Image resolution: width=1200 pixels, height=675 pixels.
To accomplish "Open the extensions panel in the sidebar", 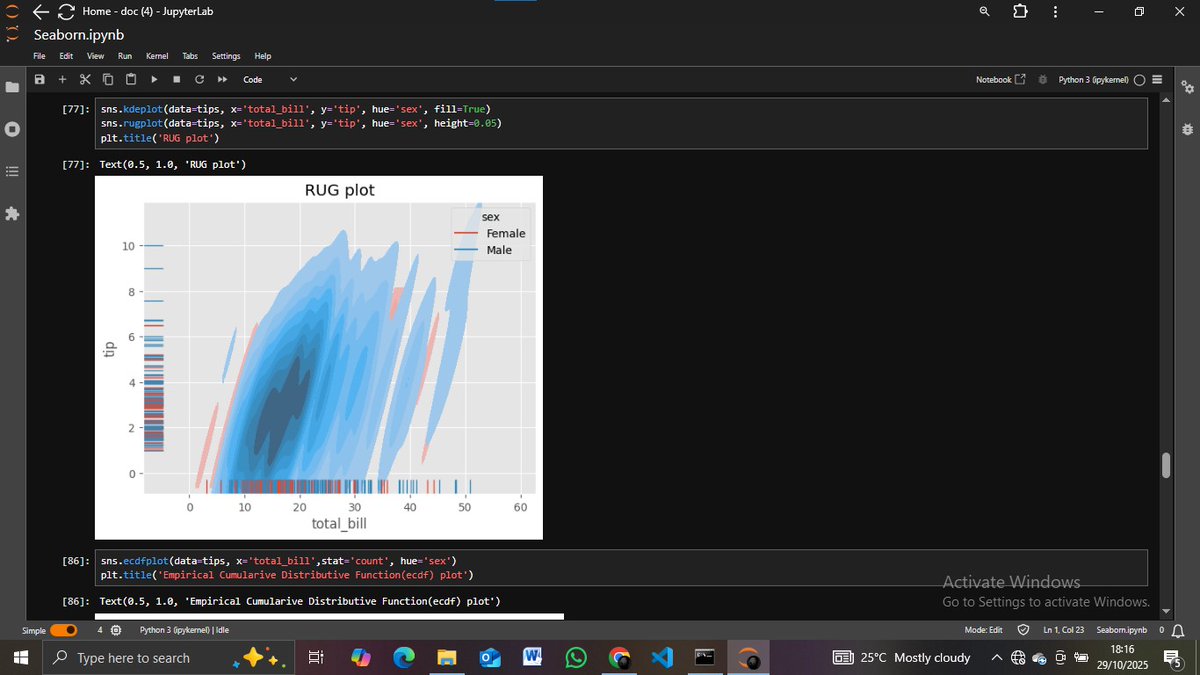I will tap(12, 213).
